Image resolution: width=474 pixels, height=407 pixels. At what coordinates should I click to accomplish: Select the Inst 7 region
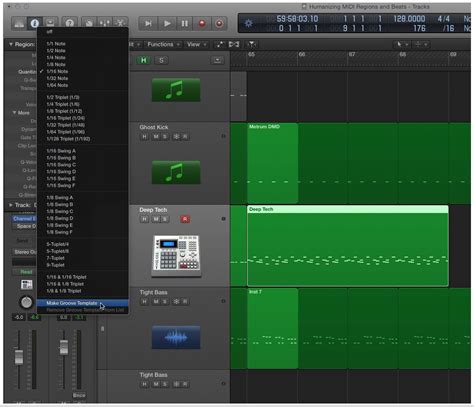272,328
